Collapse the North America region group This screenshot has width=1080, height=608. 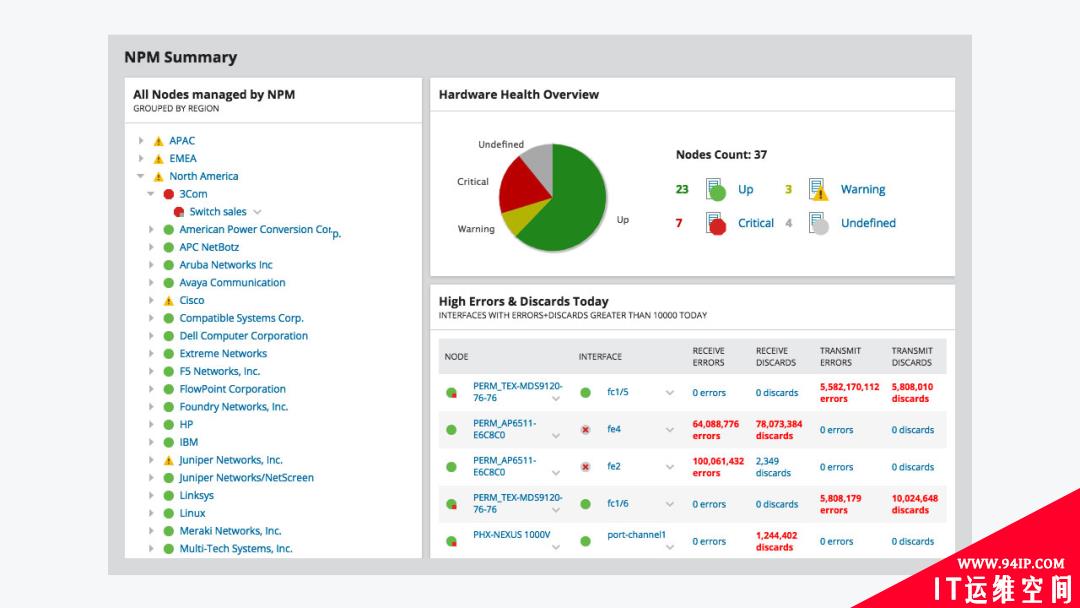(141, 176)
